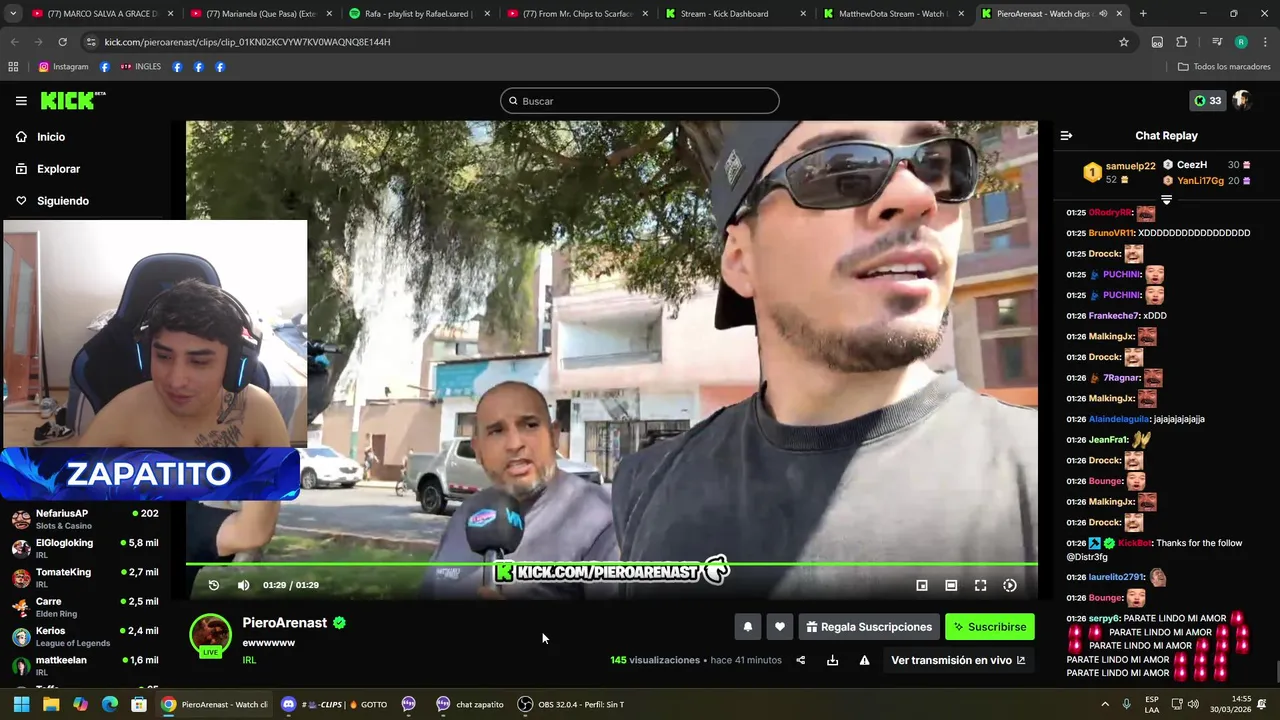Open Instagram bookmark
This screenshot has width=1280, height=720.
(63, 67)
